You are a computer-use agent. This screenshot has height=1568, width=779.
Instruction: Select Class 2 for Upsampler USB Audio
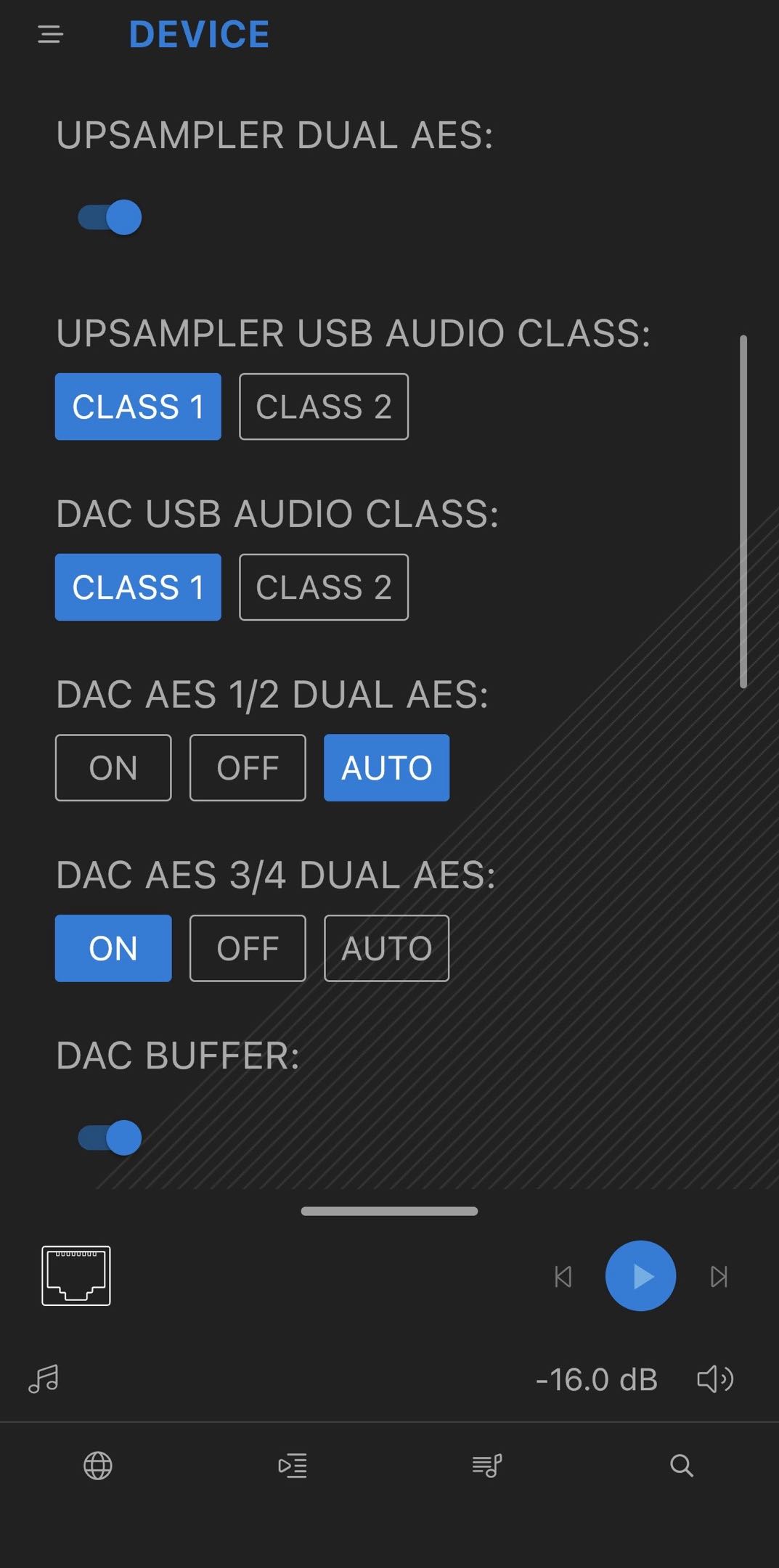(x=324, y=407)
